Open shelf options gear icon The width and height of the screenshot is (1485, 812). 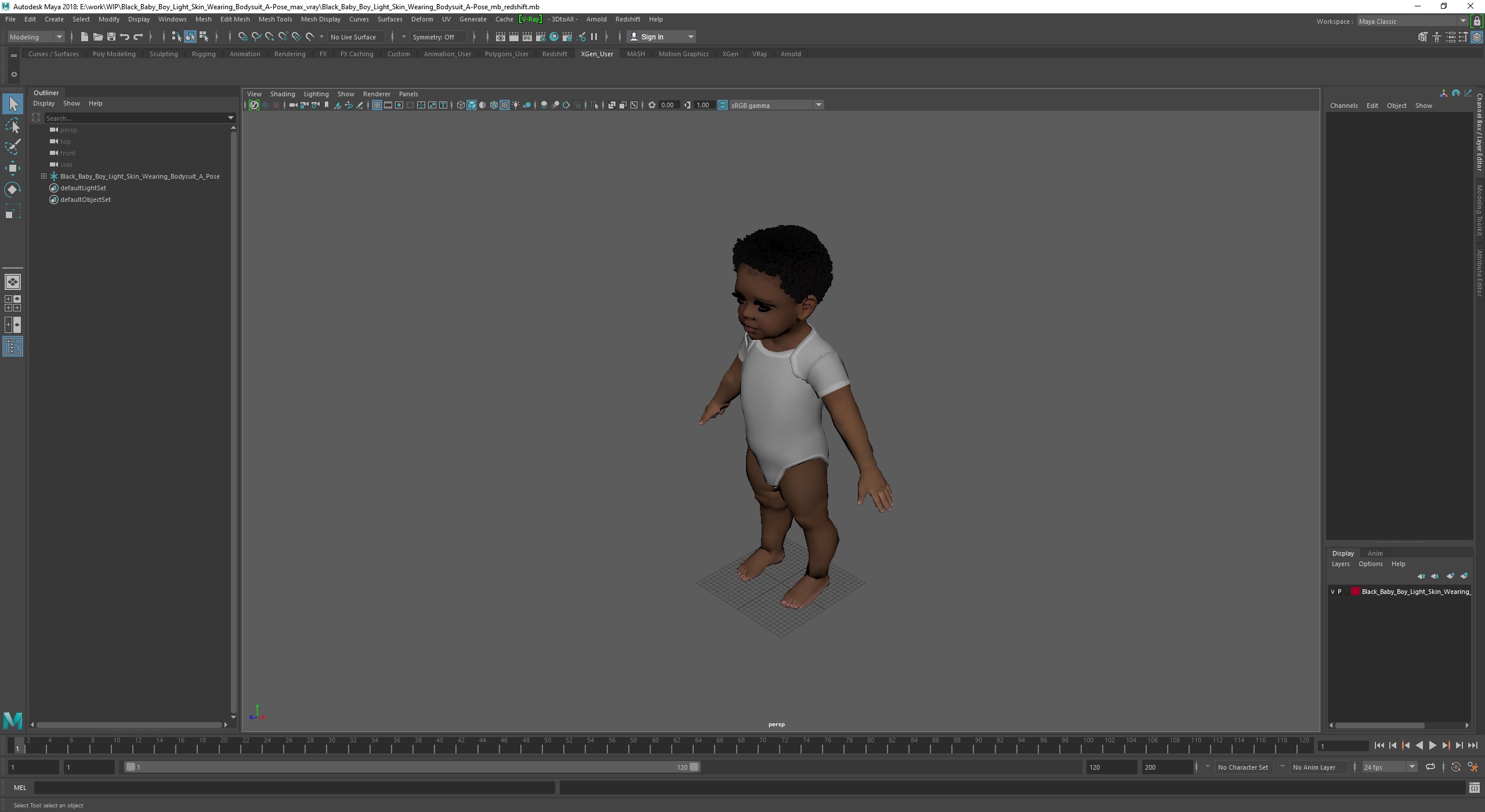(14, 74)
